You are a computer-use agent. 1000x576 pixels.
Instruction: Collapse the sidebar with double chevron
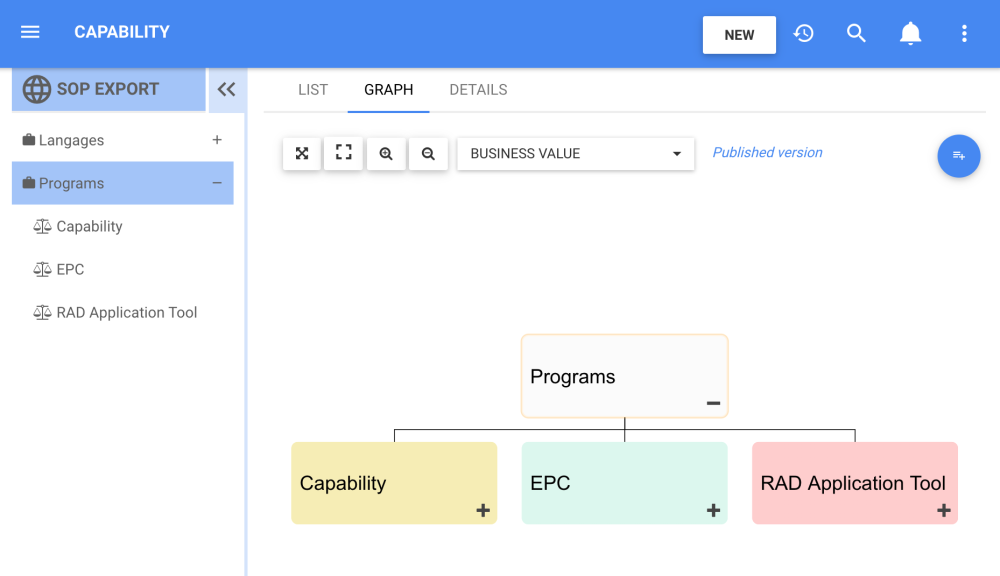click(x=226, y=89)
